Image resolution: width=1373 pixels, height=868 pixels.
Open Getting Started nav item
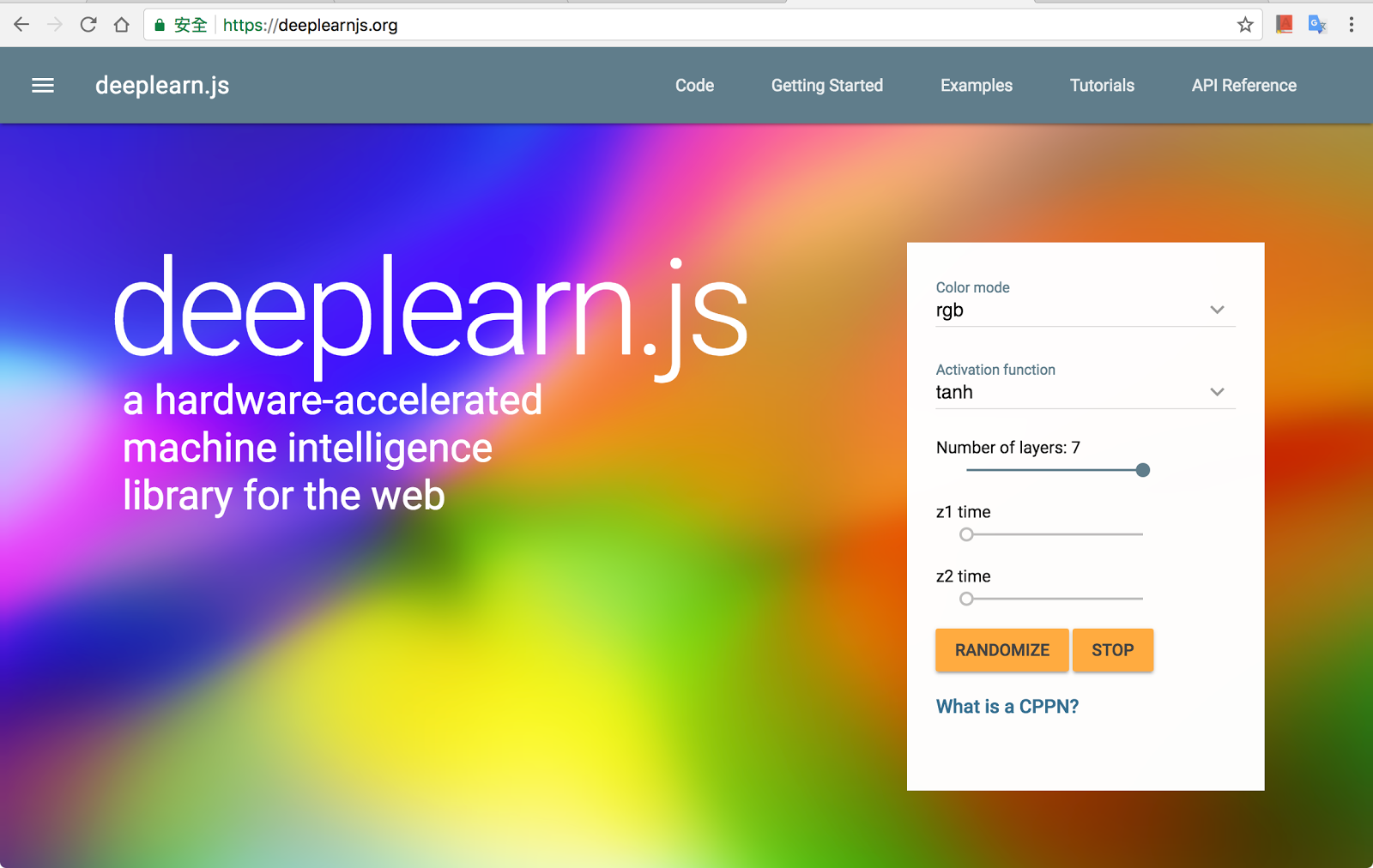pyautogui.click(x=827, y=86)
